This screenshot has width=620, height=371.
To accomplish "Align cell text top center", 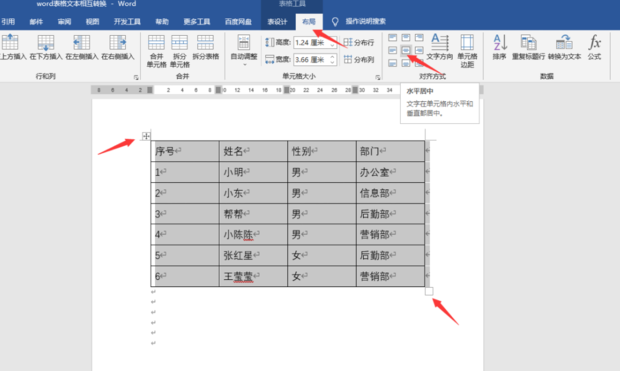I will 406,38.
